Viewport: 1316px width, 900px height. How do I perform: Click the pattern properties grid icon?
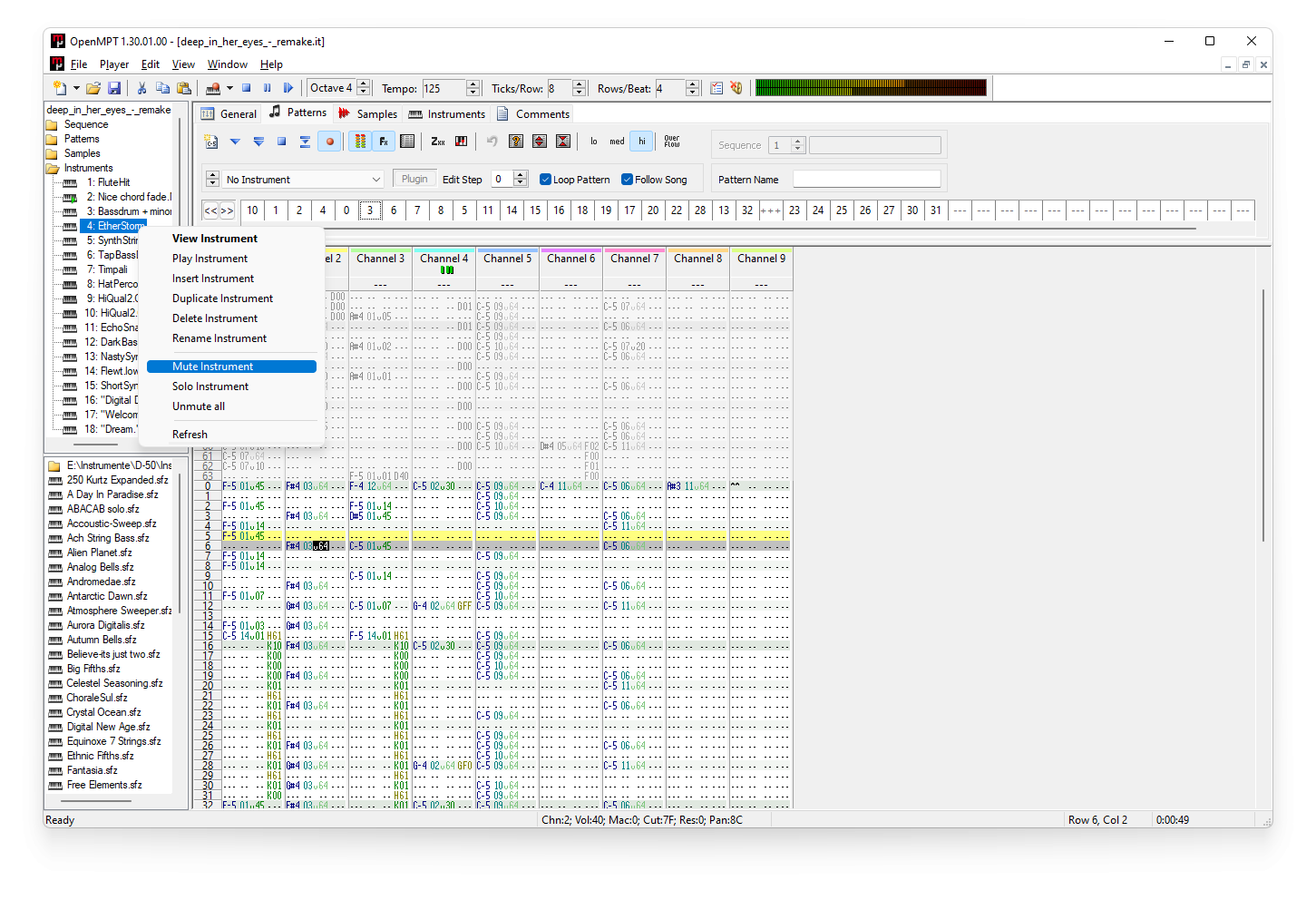407,142
